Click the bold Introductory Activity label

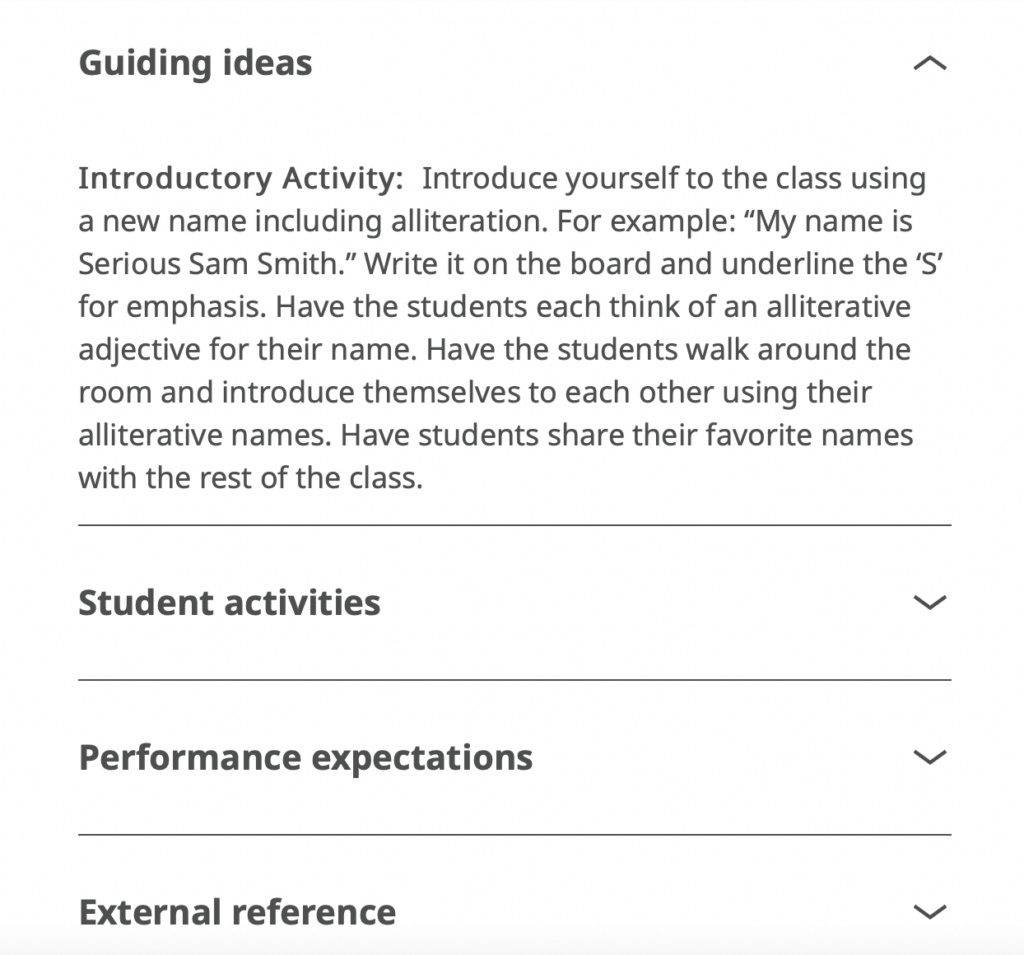tap(241, 178)
